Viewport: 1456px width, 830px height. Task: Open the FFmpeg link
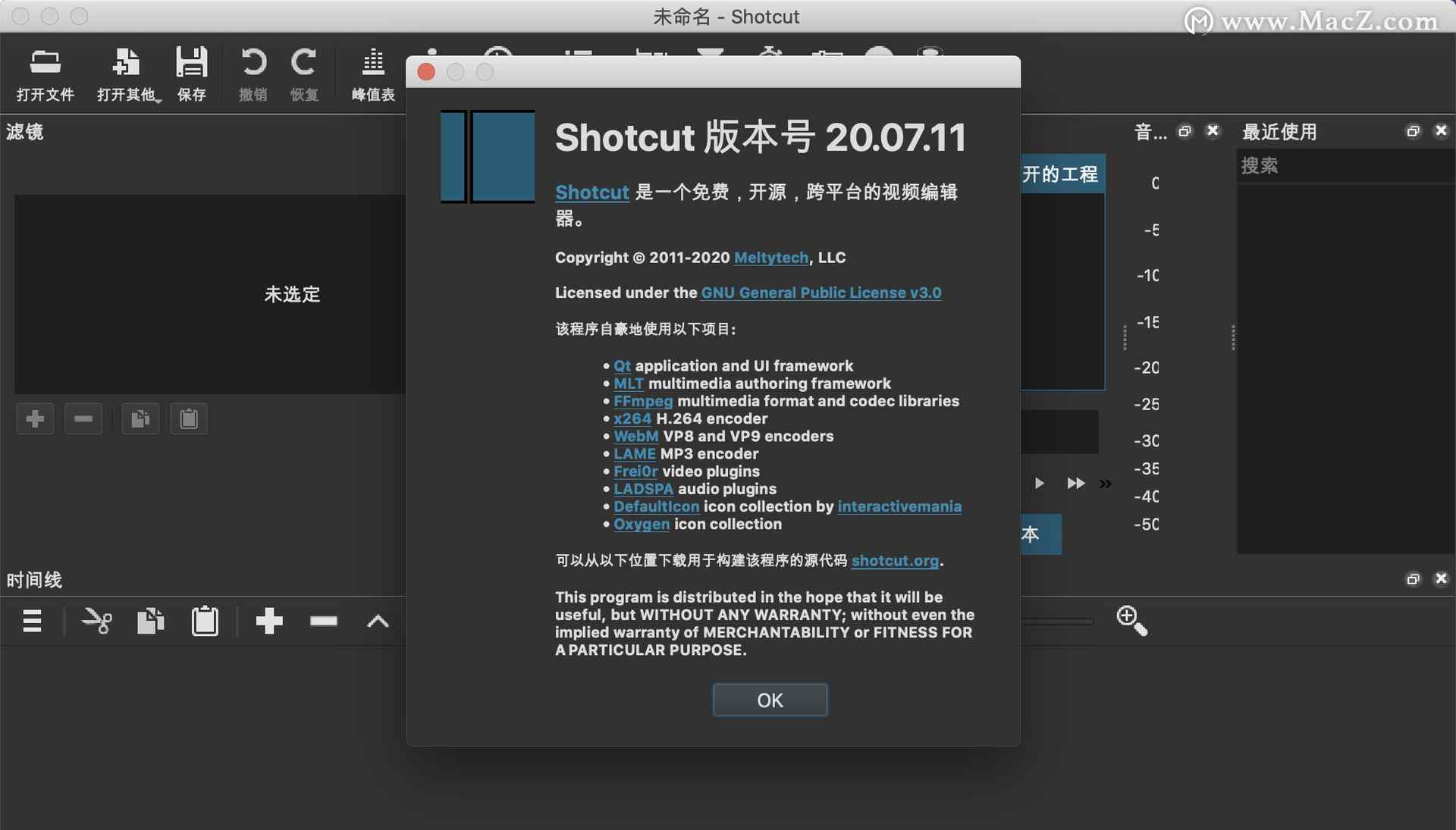(643, 401)
